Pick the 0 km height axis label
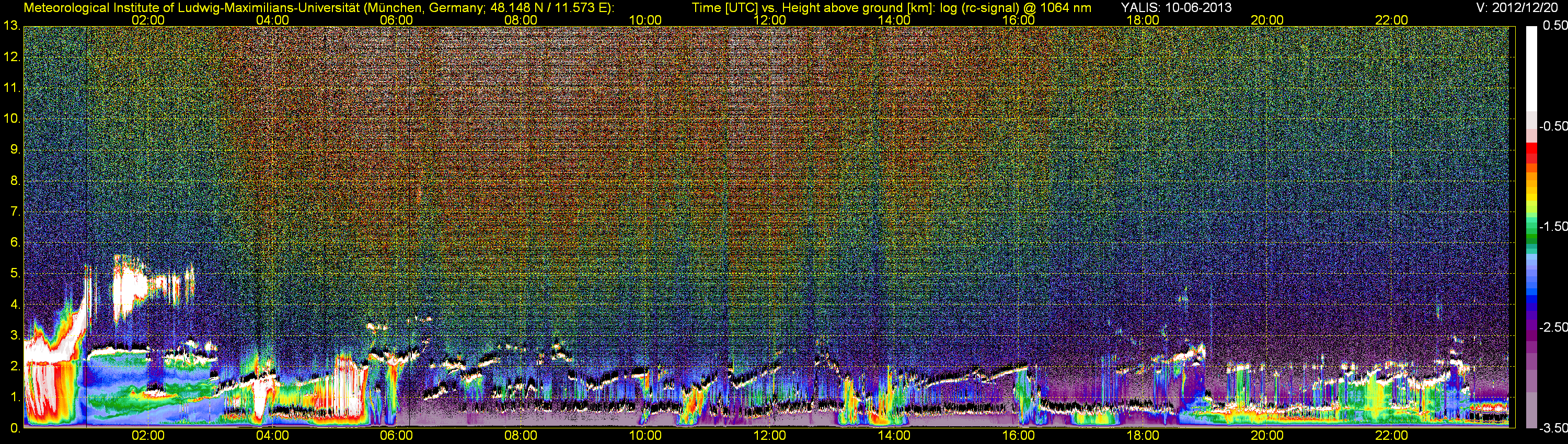Screen dimensions: 1568x444 (x=15, y=428)
